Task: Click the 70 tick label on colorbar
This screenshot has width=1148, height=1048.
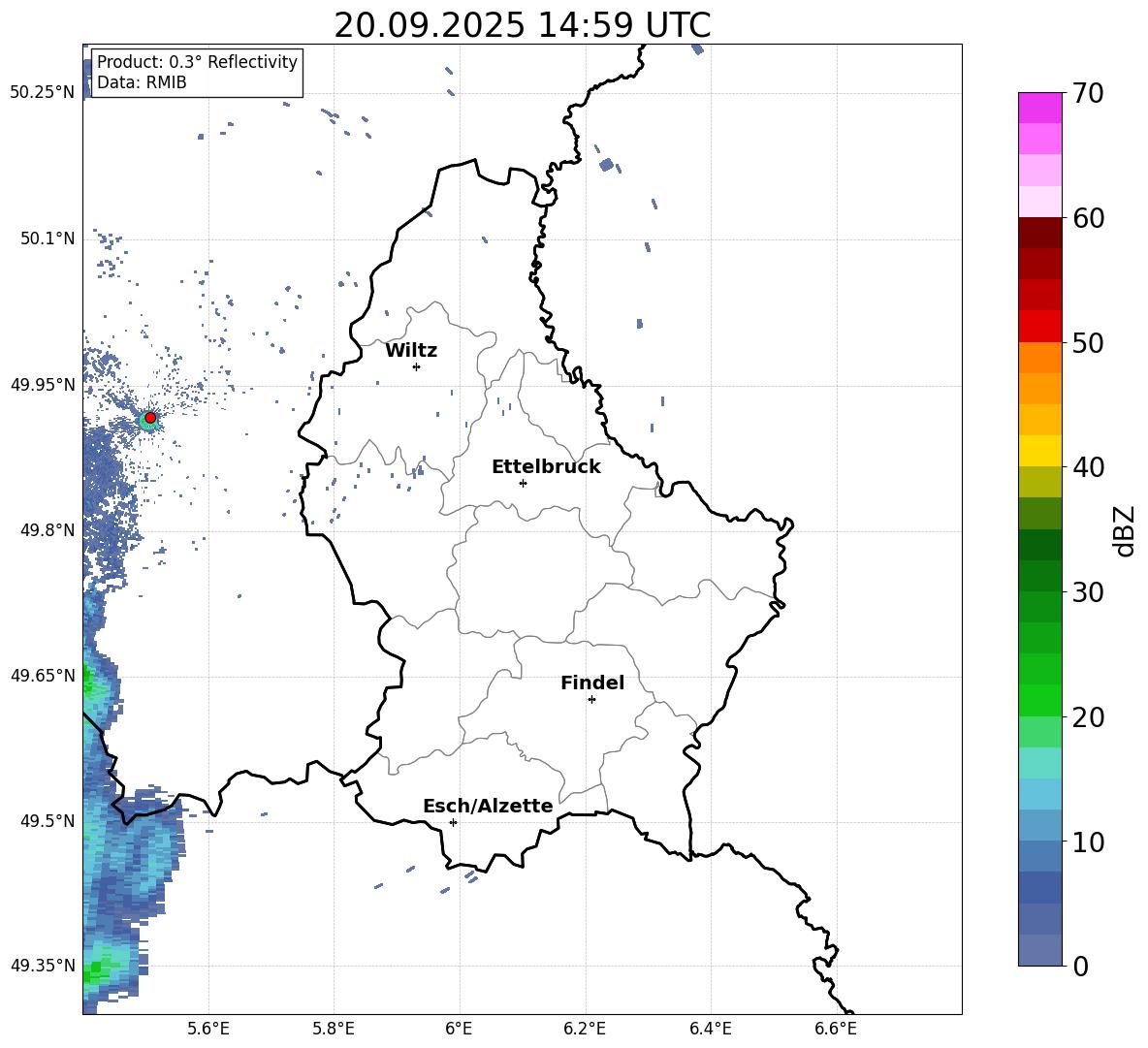Action: [x=1087, y=94]
